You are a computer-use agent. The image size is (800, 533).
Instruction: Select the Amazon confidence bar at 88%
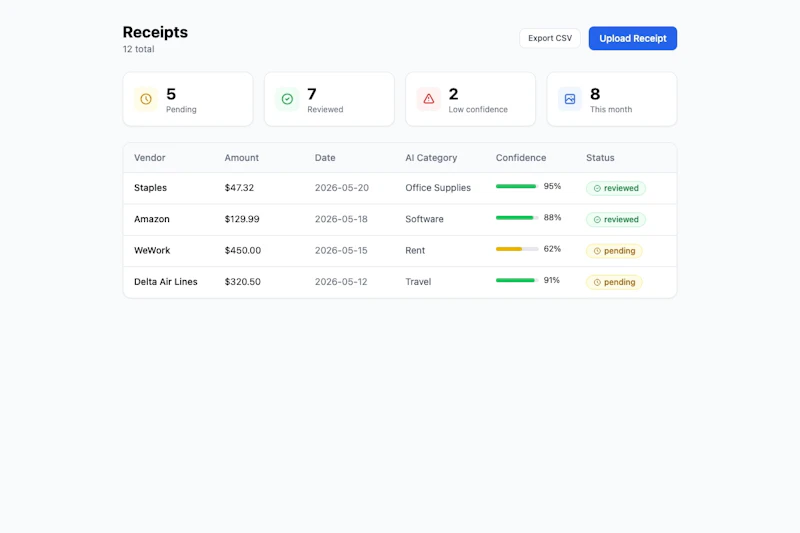pos(517,218)
